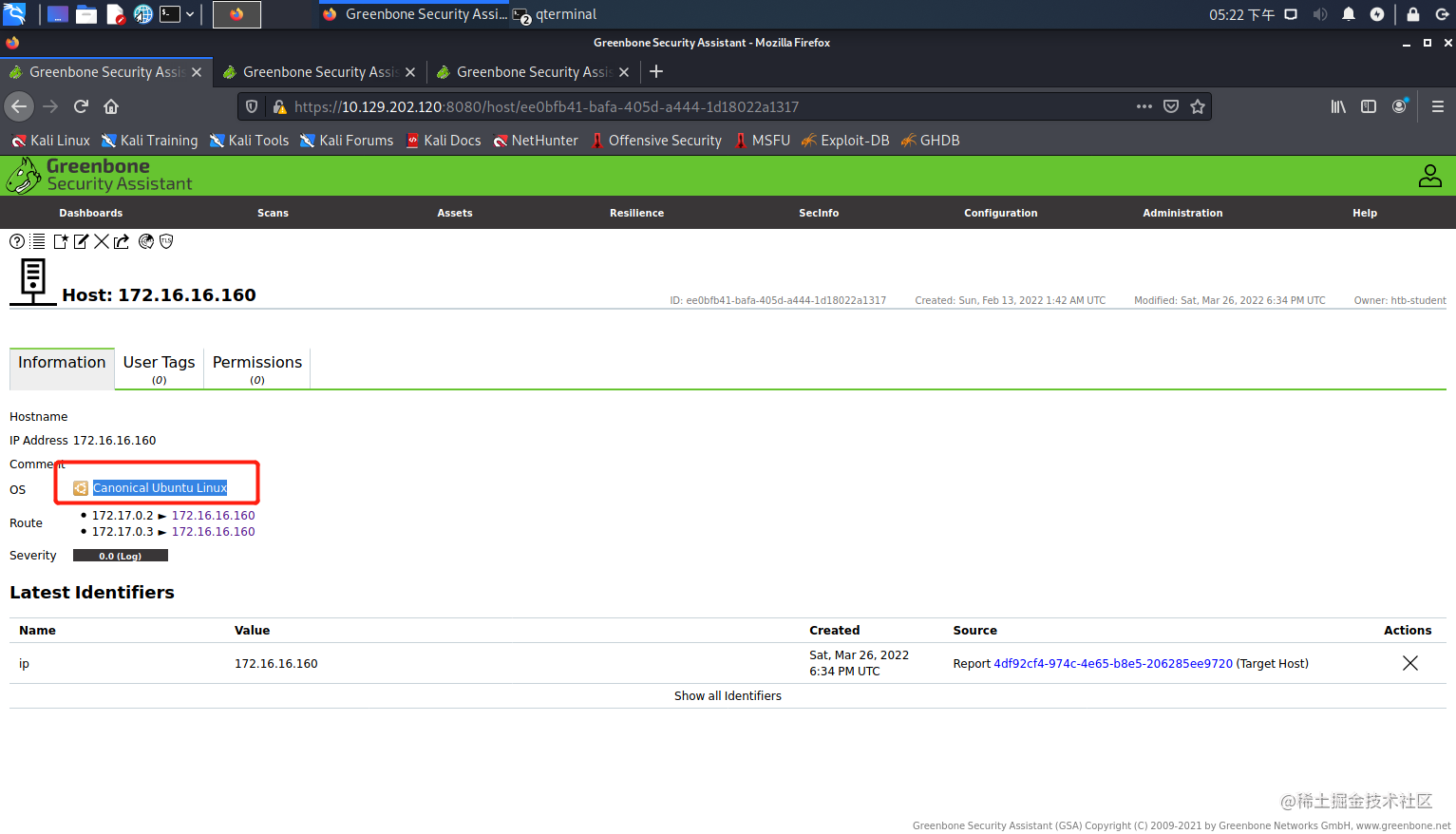The height and width of the screenshot is (834, 1456).
Task: Toggle the volume icon in the panel
Action: click(x=1320, y=14)
